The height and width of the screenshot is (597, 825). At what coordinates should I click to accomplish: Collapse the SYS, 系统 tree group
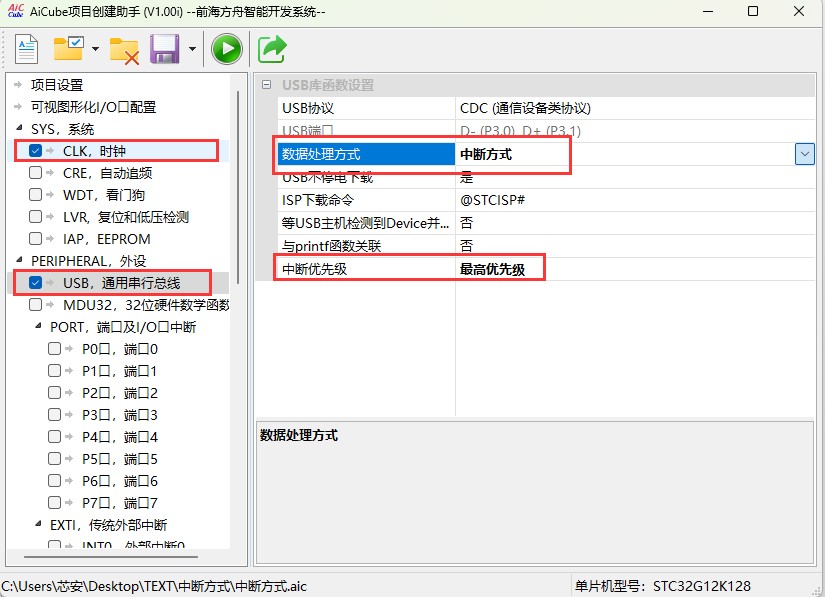pyautogui.click(x=19, y=127)
